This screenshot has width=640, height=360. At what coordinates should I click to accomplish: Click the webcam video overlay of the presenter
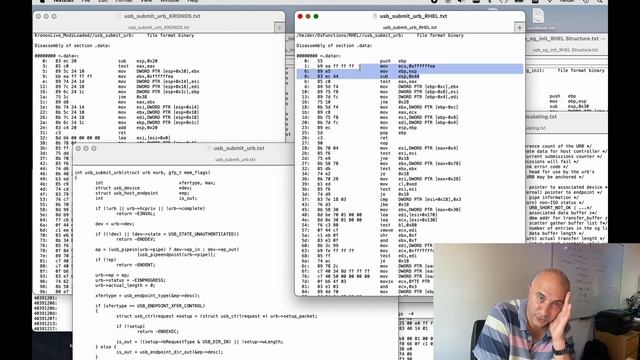(536, 302)
